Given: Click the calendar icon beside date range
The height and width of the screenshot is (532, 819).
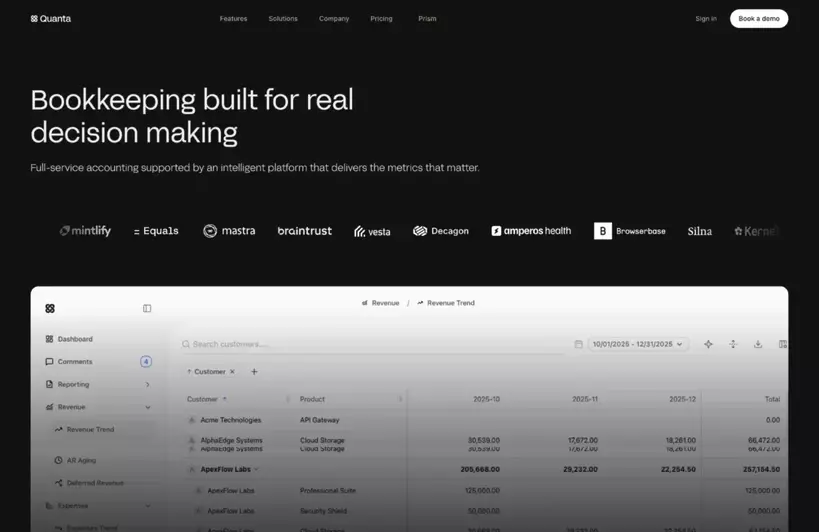Looking at the screenshot, I should tap(578, 344).
